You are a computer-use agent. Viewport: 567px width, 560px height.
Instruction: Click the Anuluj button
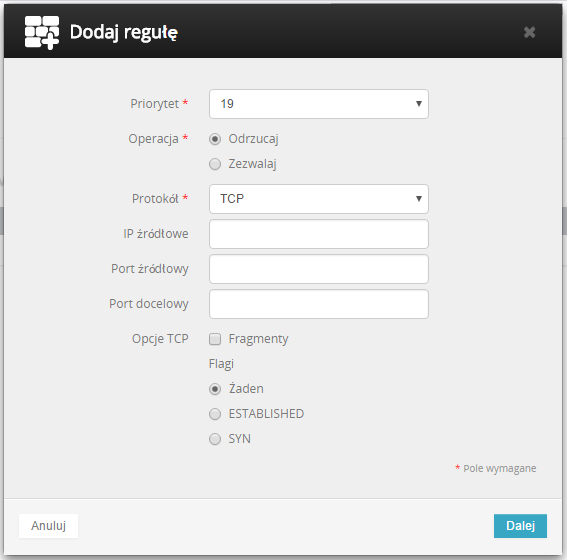coord(48,526)
